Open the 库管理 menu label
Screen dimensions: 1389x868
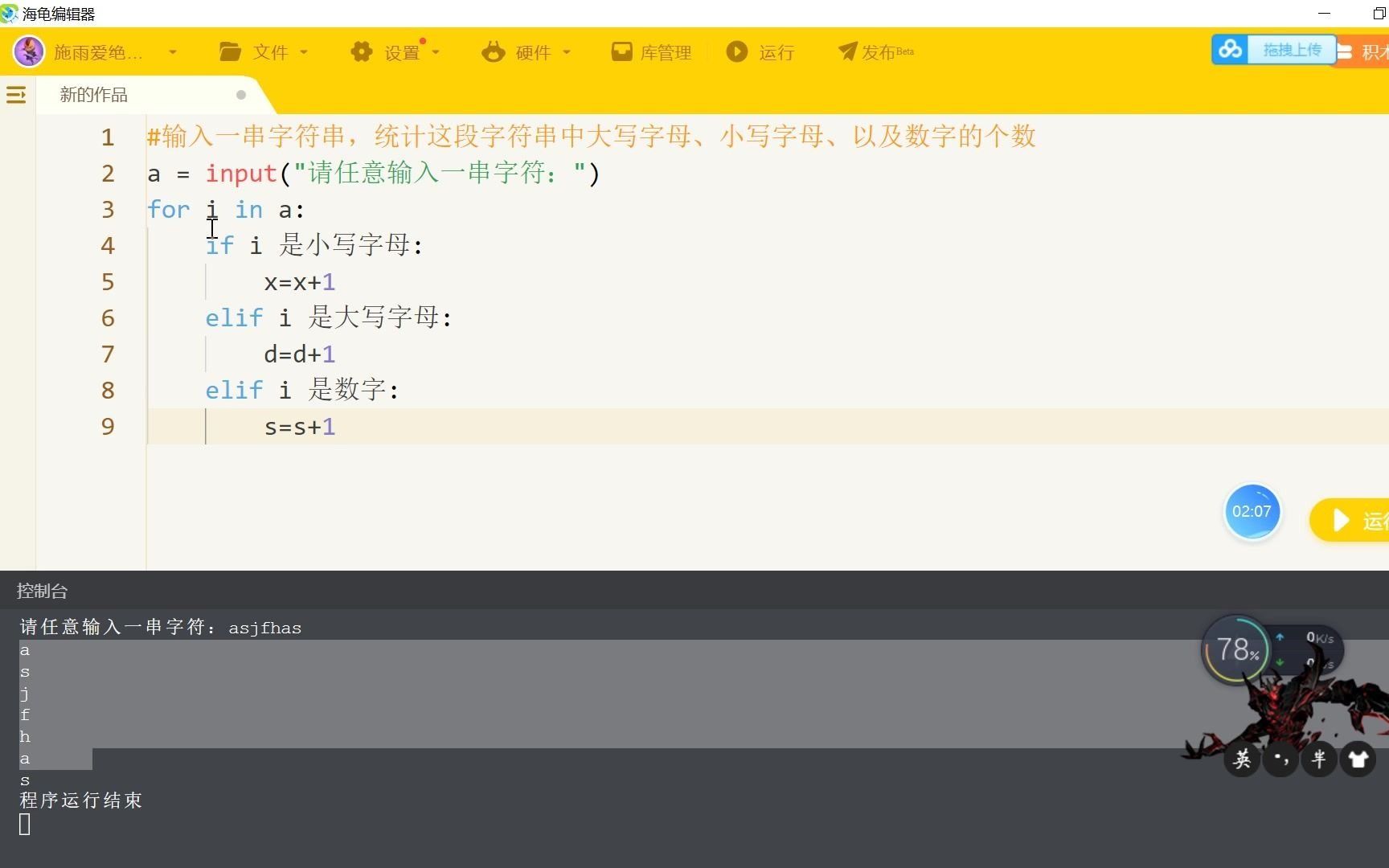pyautogui.click(x=666, y=52)
